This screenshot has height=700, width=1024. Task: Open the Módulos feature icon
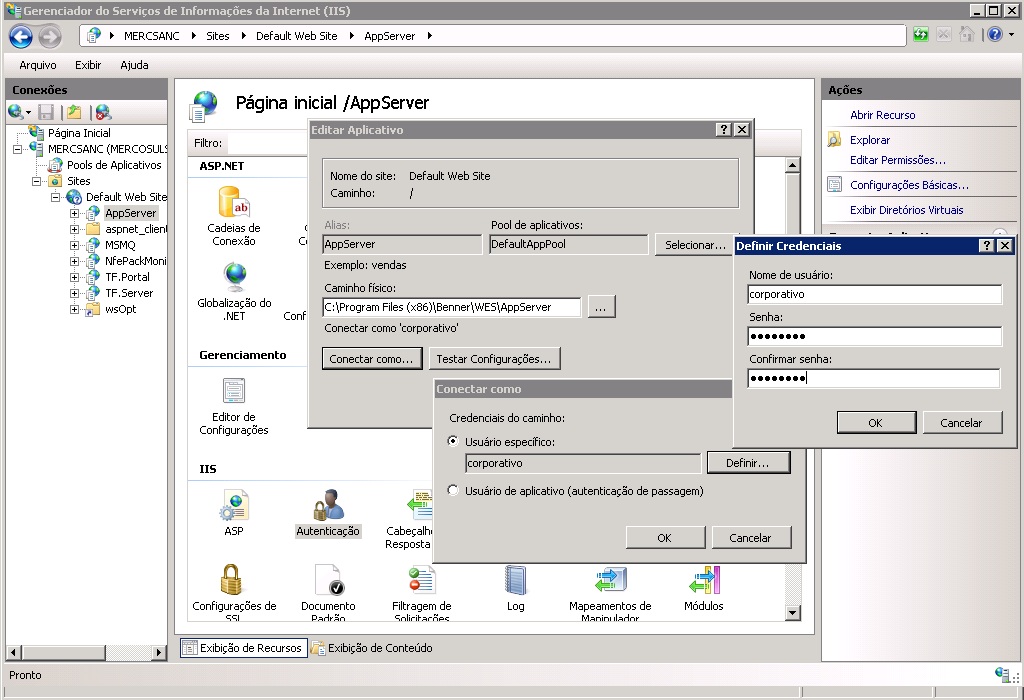point(703,581)
